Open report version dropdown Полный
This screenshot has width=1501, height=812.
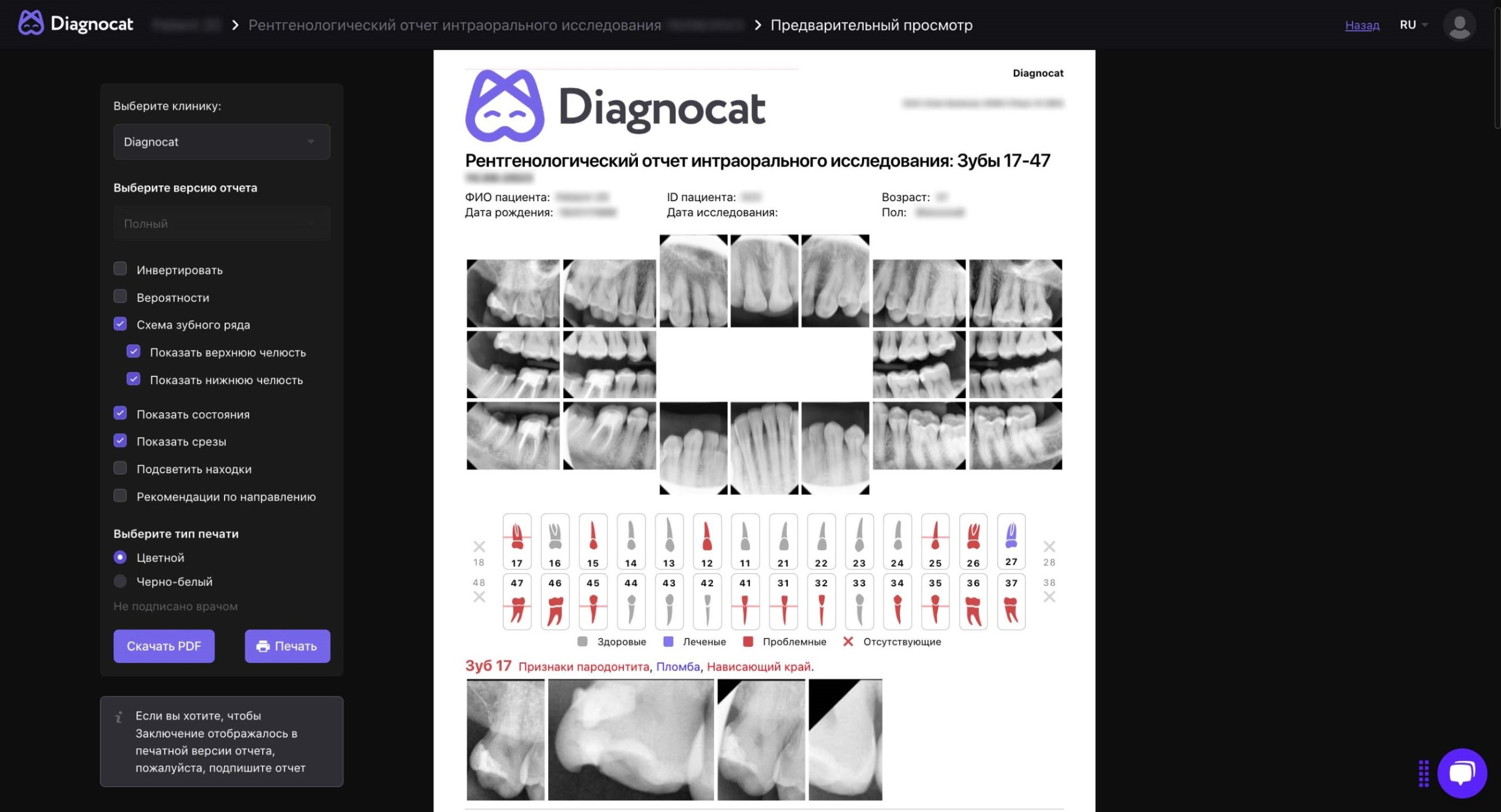(222, 223)
